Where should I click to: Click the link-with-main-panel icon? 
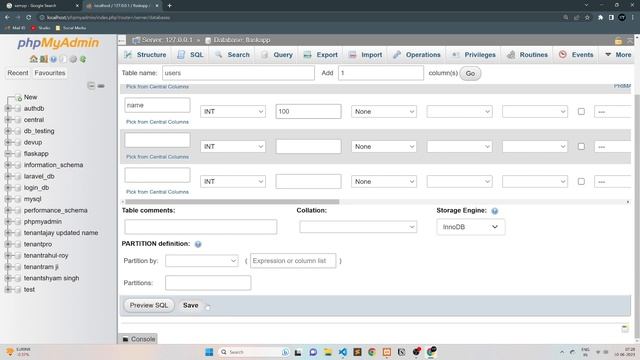[x=101, y=86]
